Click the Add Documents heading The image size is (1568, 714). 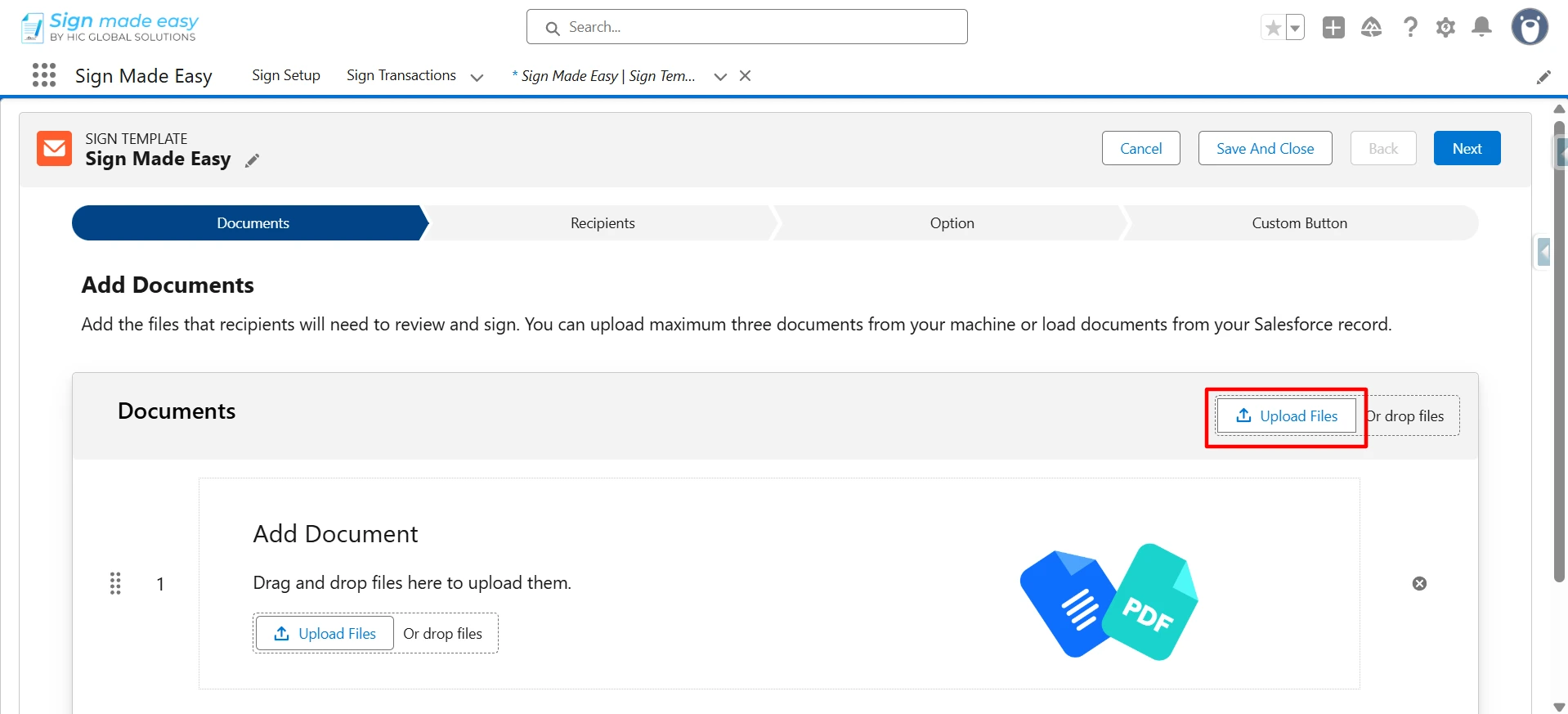point(168,285)
